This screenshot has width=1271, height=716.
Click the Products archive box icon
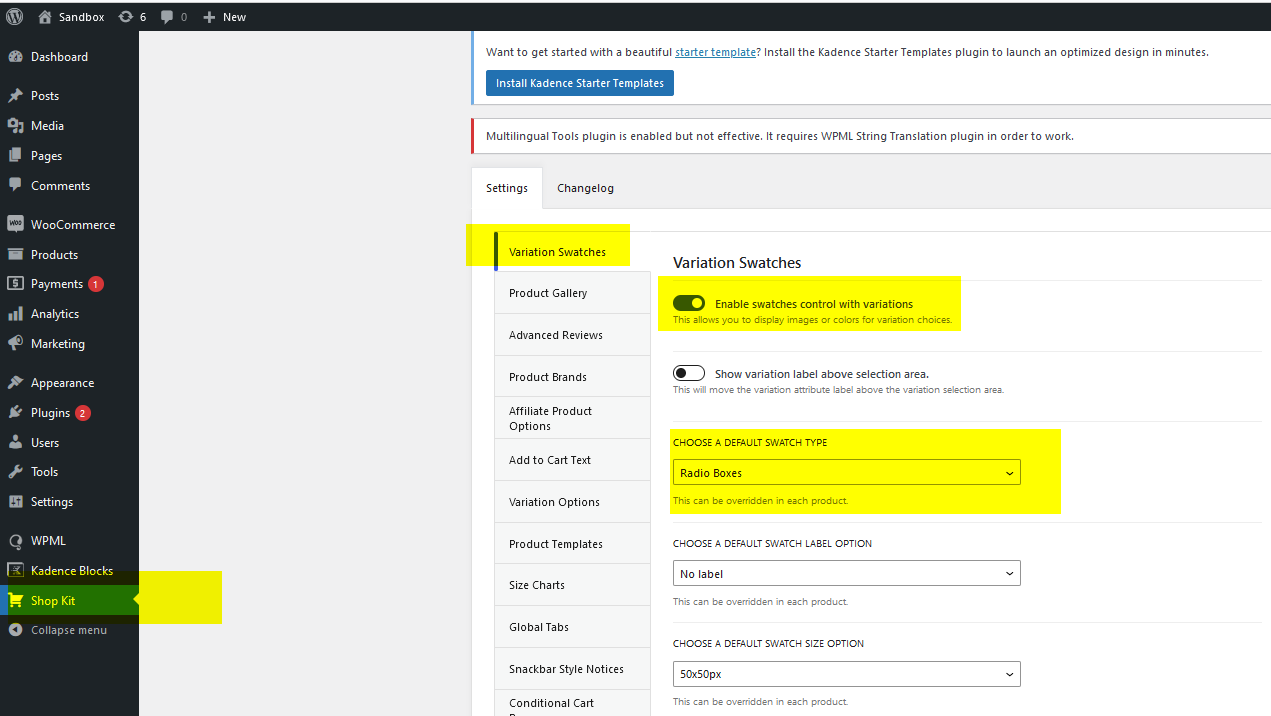[15, 255]
